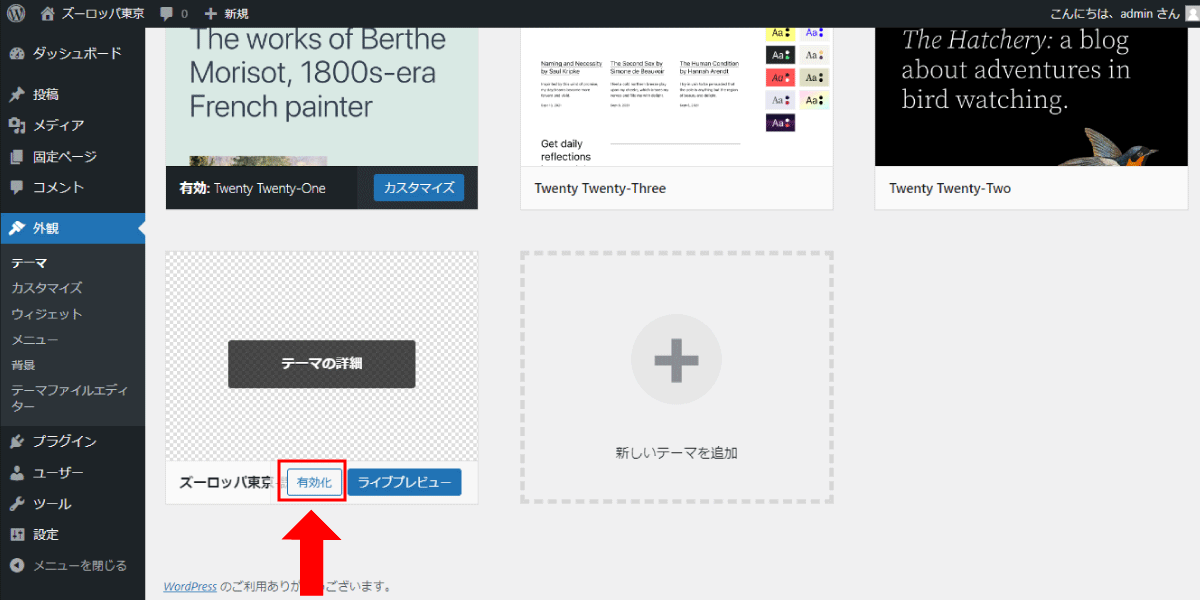Click the 投稿 pushpin icon
This screenshot has width=1200, height=600.
coord(17,95)
